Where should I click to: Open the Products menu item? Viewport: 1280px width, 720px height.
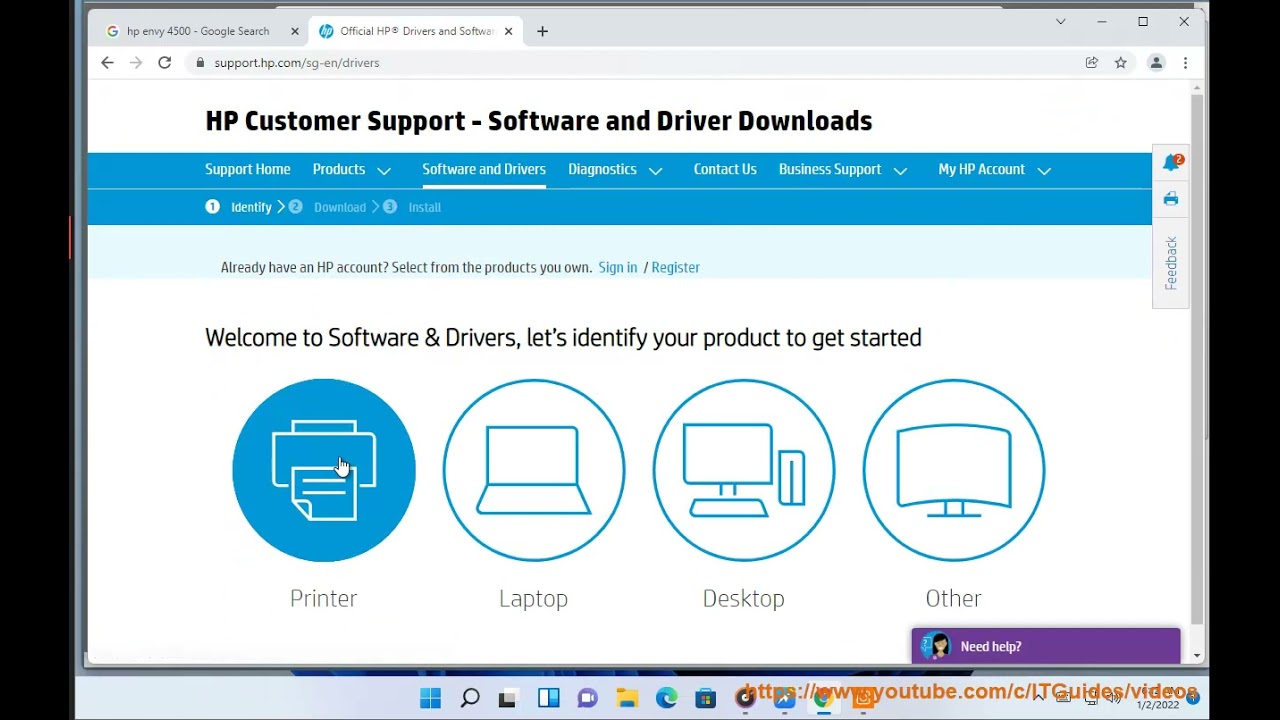pos(339,169)
